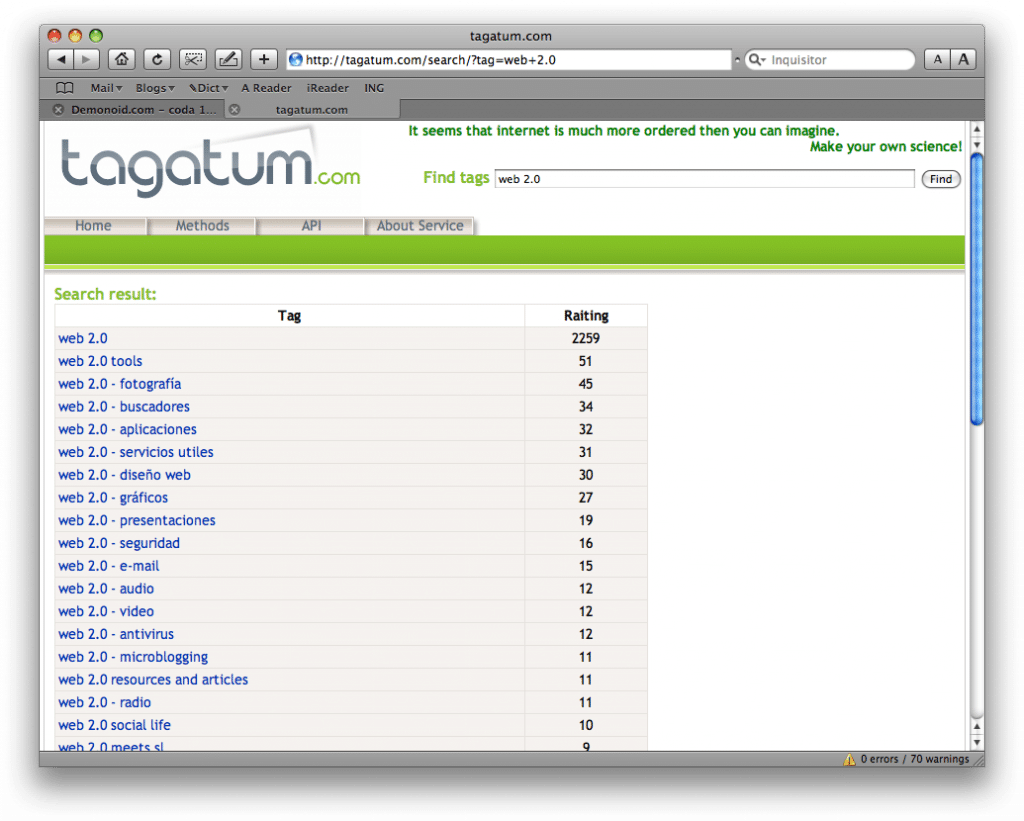
Task: Expand the Mail bookmarks menu
Action: tap(106, 88)
